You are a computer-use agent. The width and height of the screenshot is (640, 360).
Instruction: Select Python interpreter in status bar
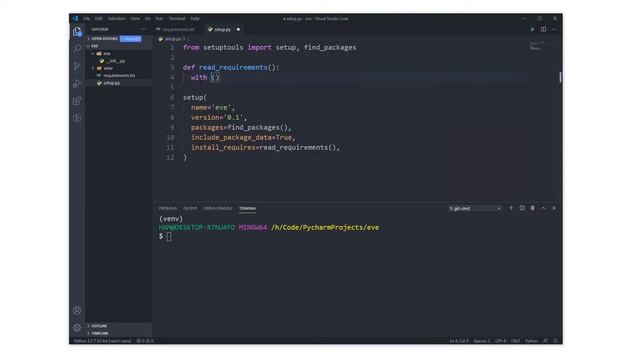[102, 341]
